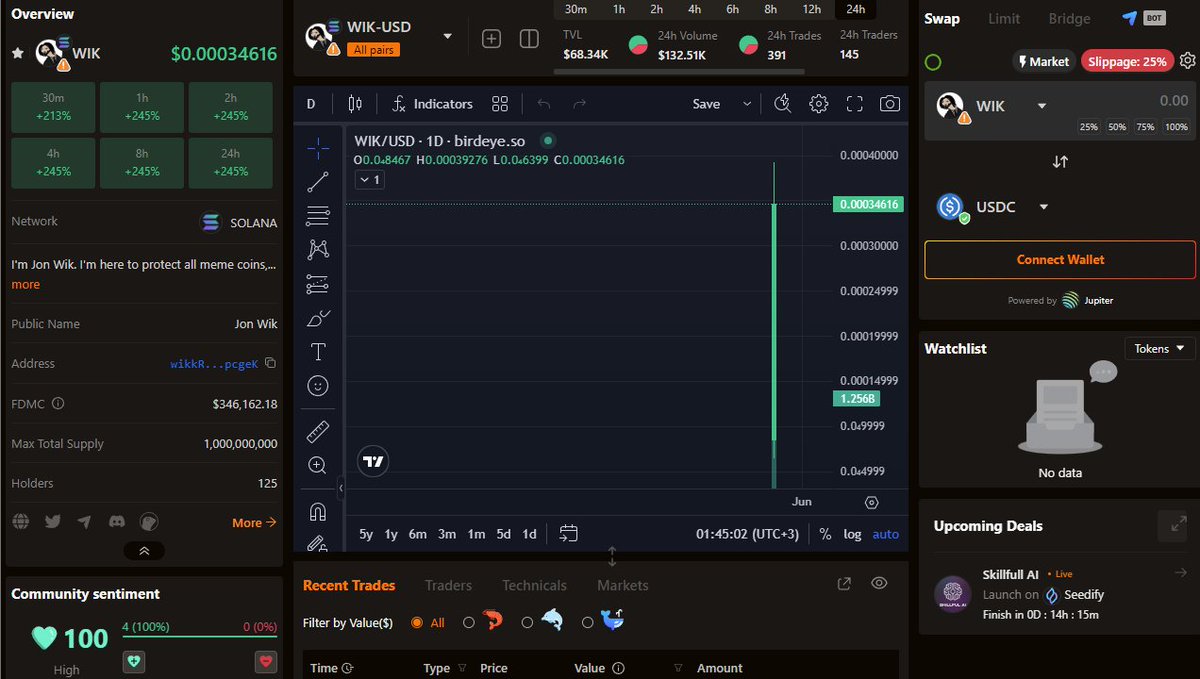Open Recent Trades in new window

(844, 584)
